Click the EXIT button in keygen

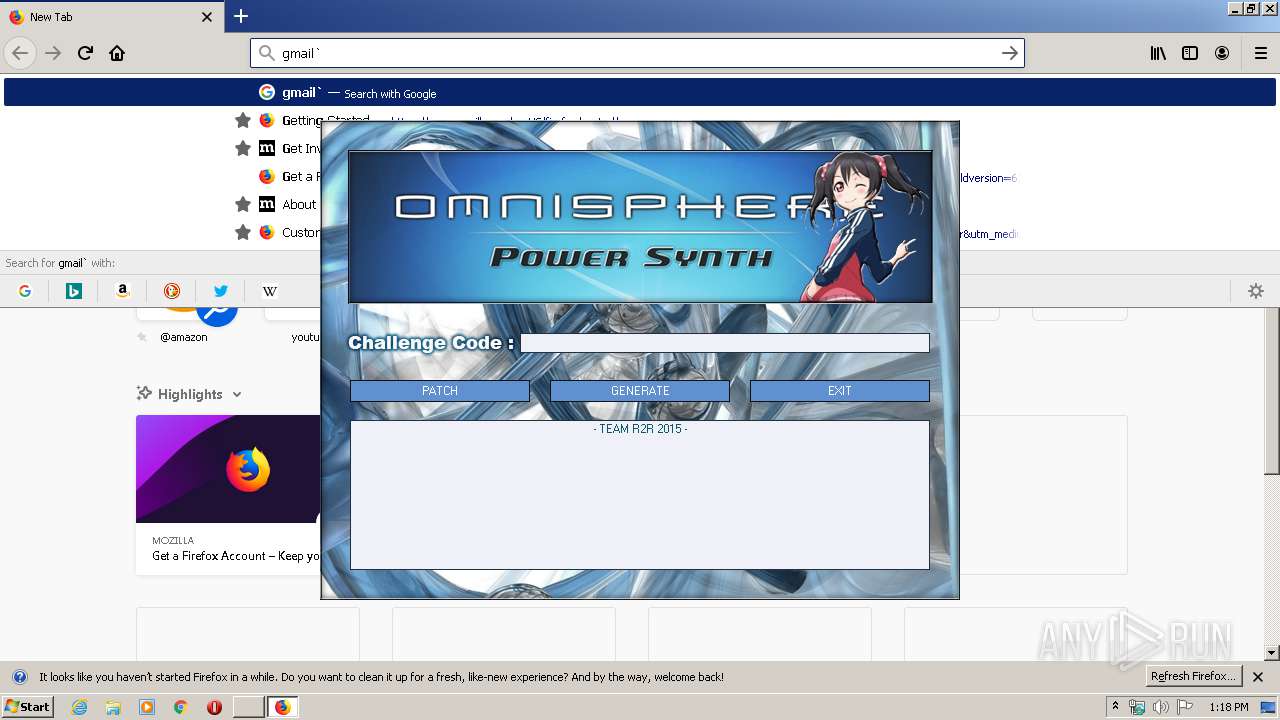pyautogui.click(x=840, y=391)
